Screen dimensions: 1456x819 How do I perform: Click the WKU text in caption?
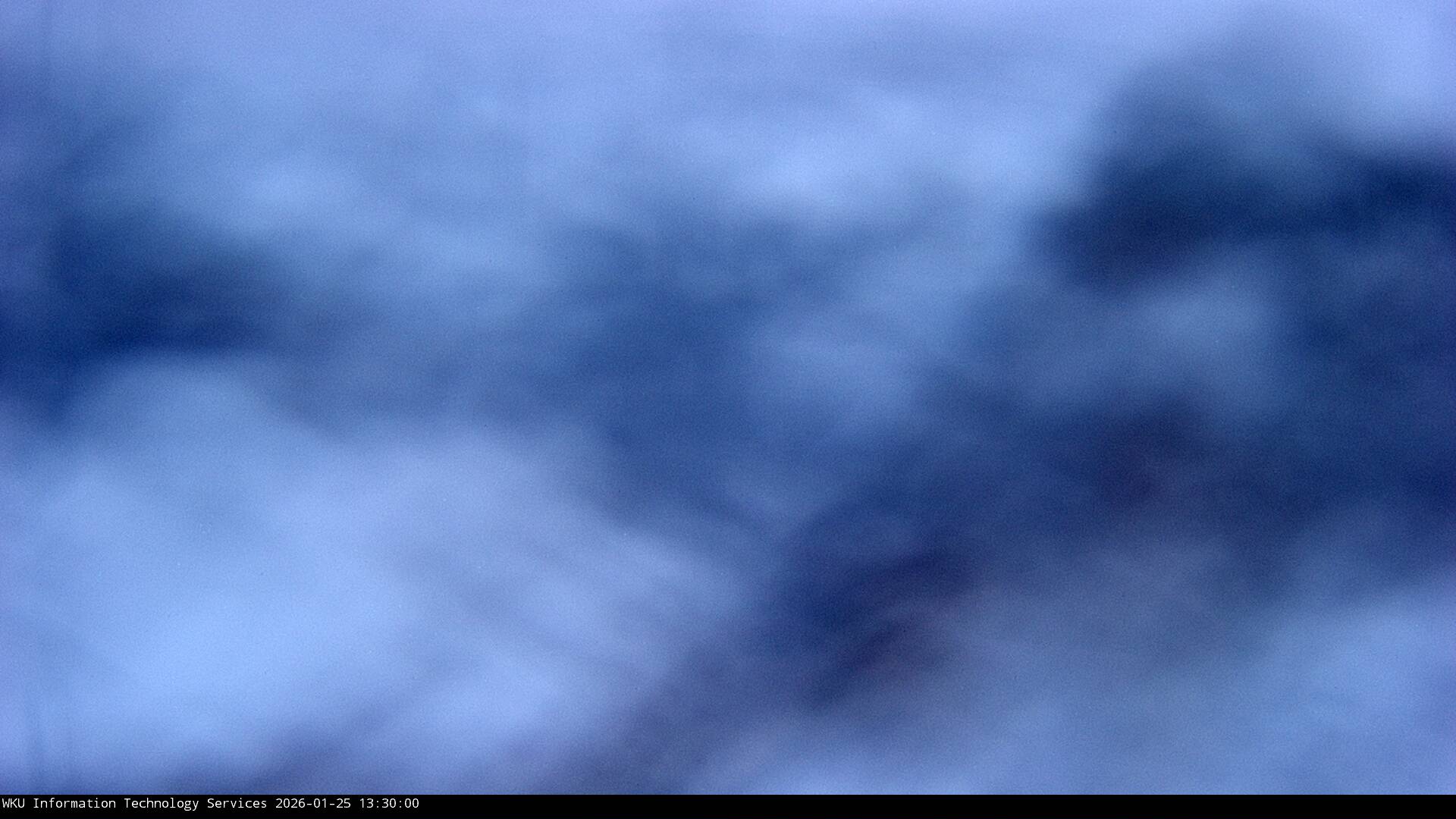point(13,804)
